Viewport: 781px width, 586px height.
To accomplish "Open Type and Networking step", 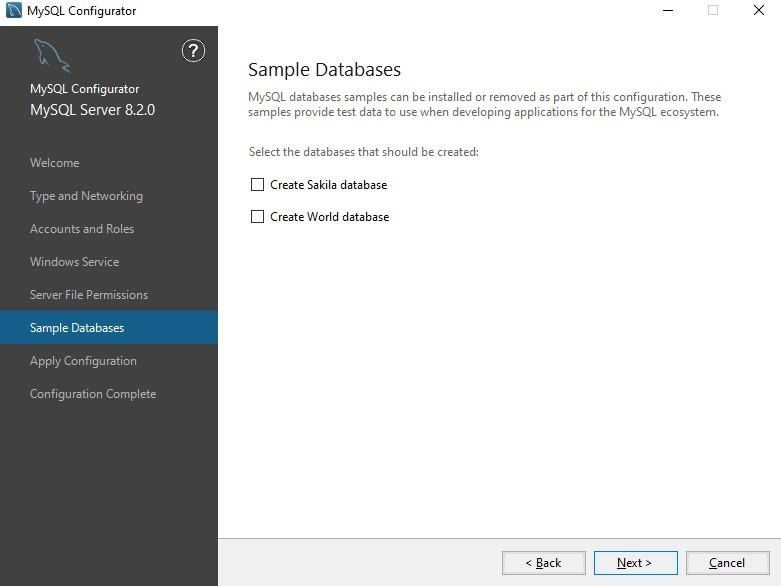I will 86,196.
